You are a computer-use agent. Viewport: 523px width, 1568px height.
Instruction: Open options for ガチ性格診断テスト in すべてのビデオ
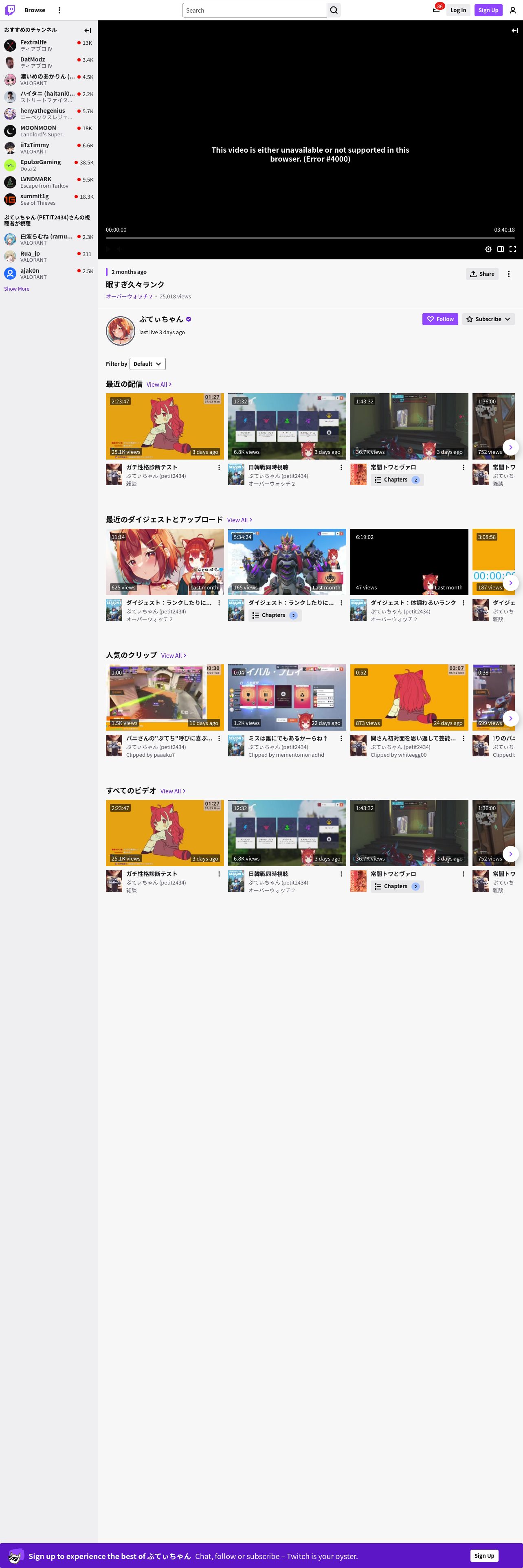click(219, 874)
